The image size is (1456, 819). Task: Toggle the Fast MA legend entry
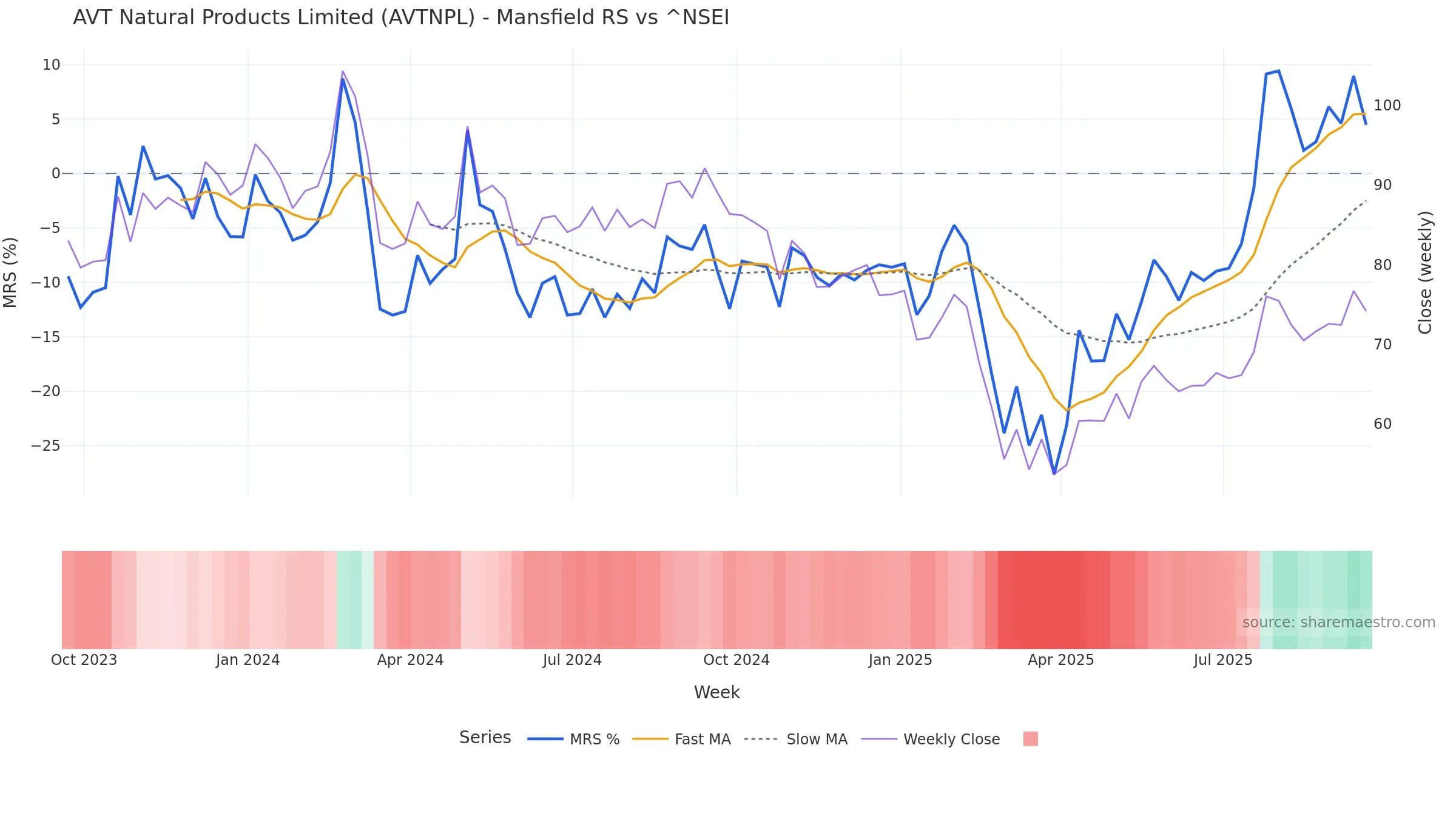[681, 739]
